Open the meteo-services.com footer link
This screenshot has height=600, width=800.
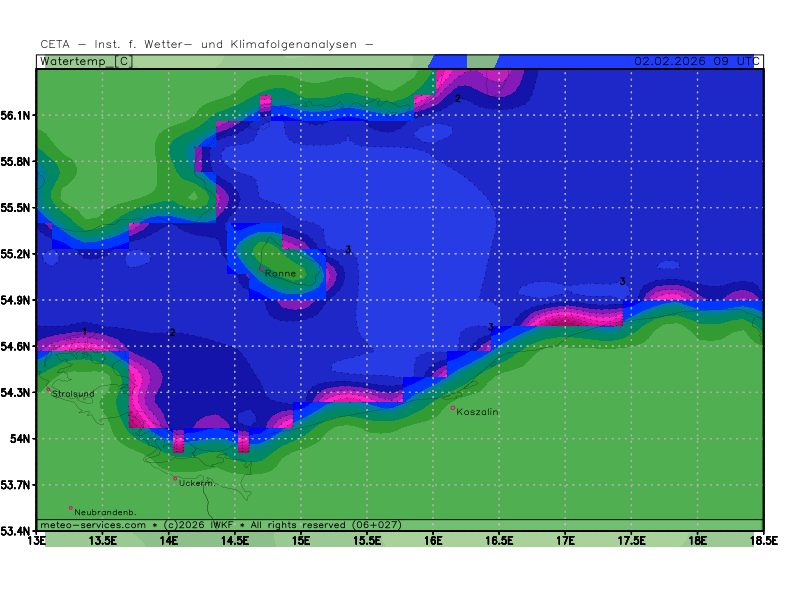coord(93,524)
